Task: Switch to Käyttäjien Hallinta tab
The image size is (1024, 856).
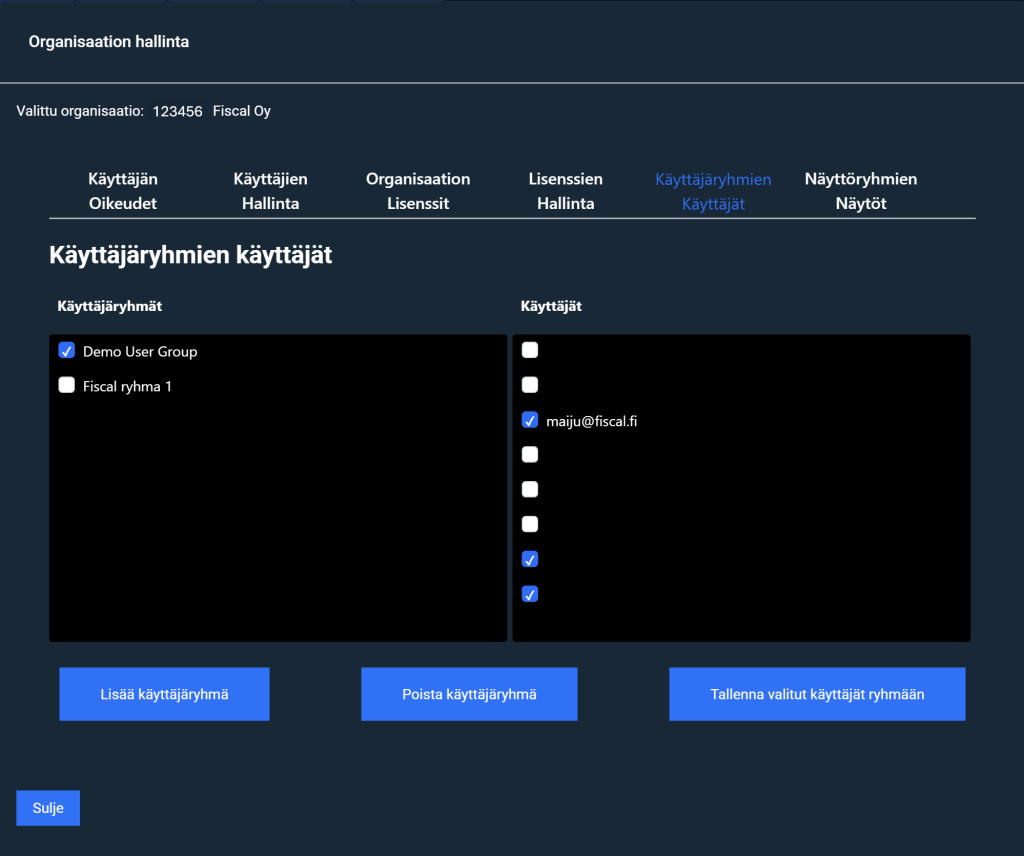Action: (270, 191)
